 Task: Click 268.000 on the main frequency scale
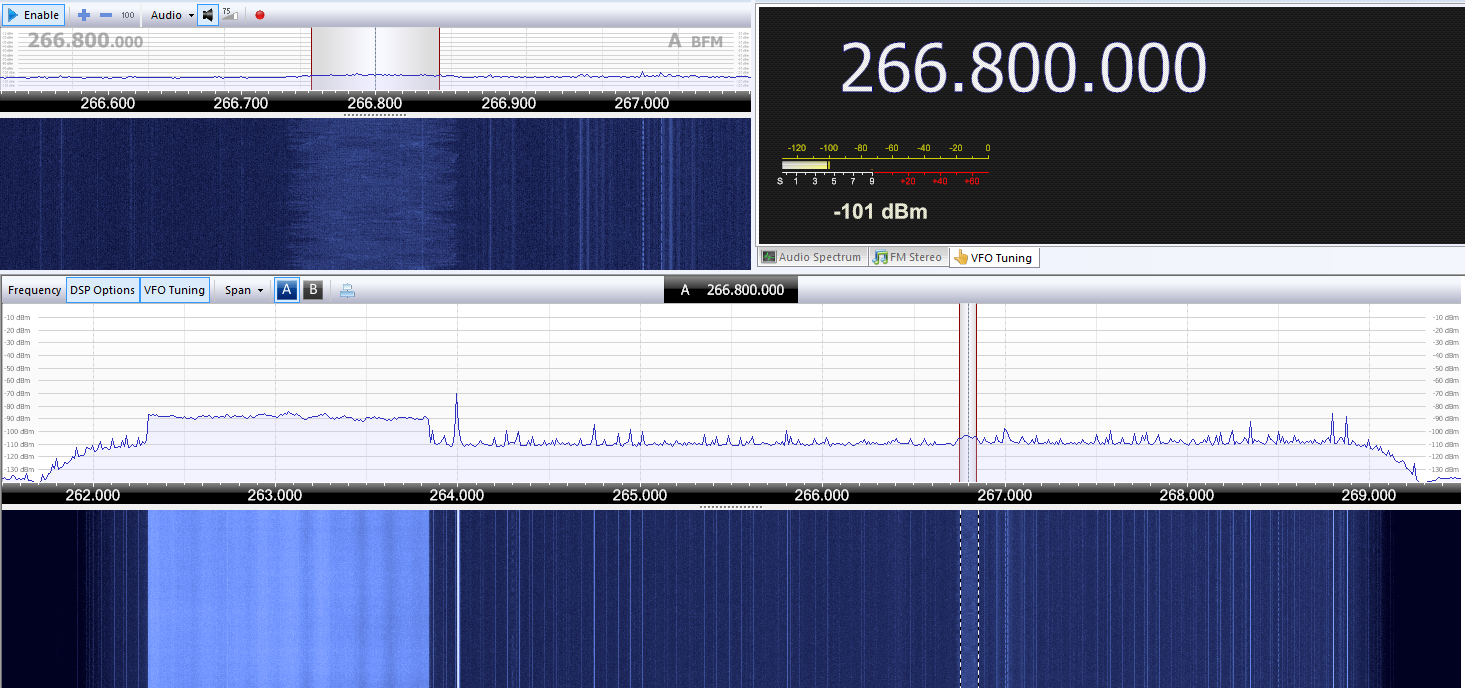(1187, 495)
